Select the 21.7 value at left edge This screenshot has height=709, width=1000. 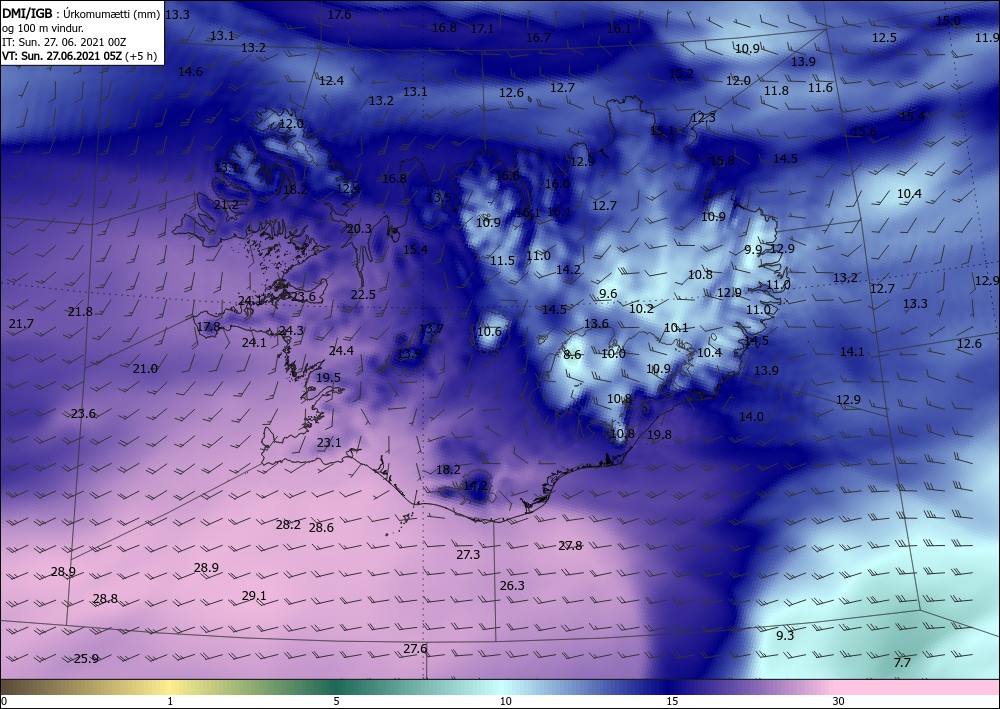coord(21,325)
